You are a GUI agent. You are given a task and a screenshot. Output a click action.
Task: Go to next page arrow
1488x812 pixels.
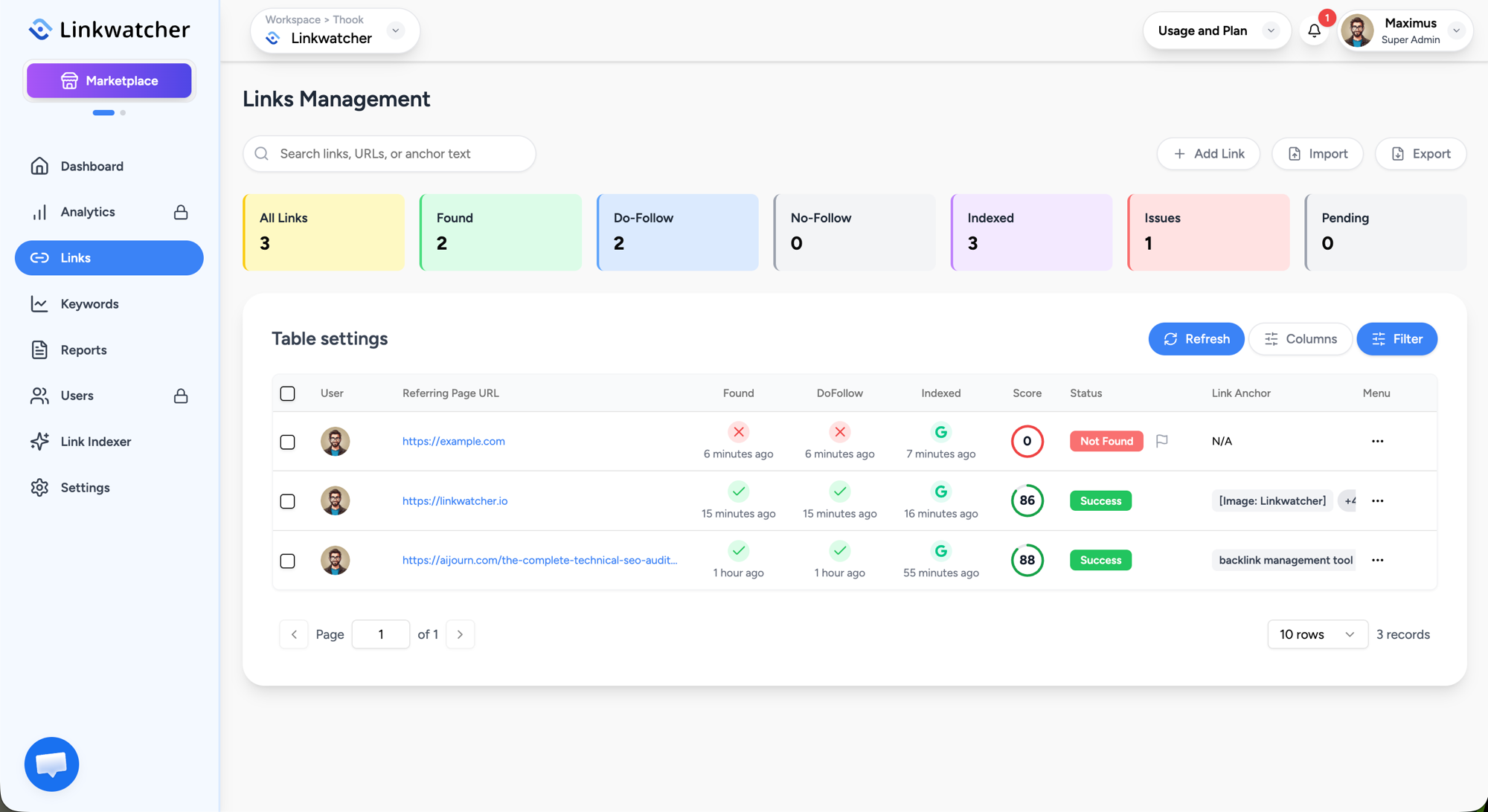(461, 634)
